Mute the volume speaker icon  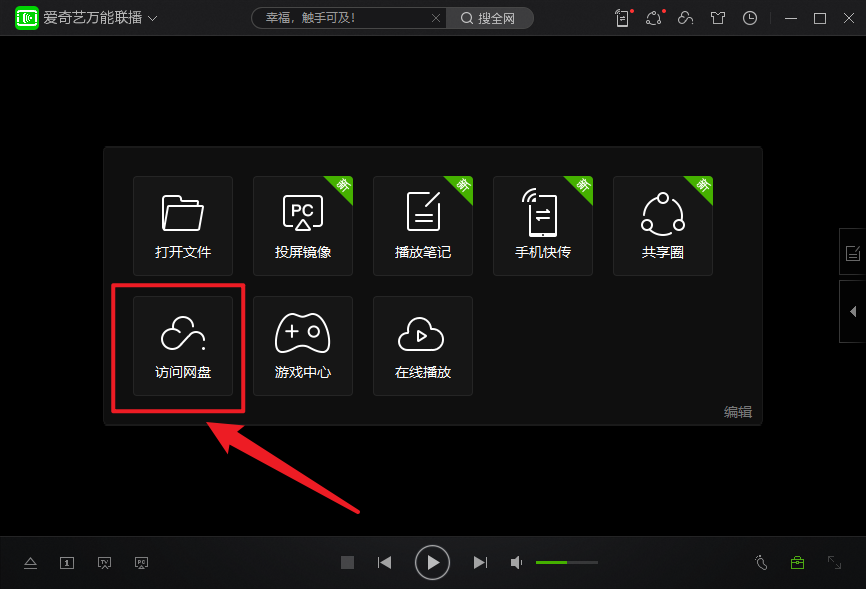coord(516,563)
